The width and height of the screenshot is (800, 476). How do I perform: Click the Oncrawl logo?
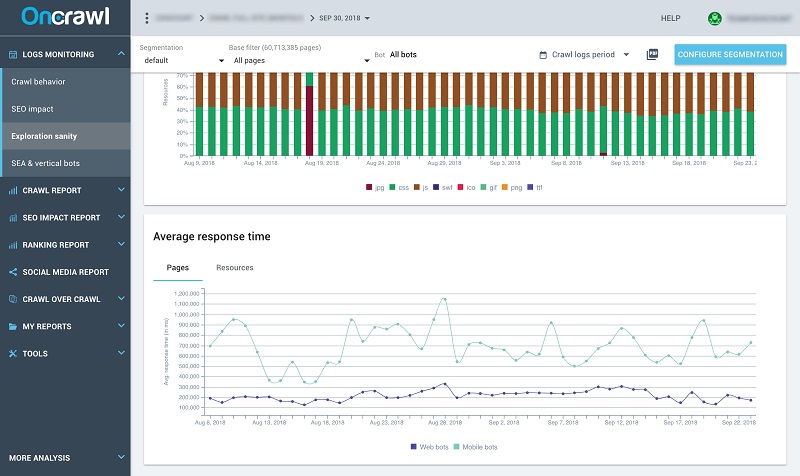pyautogui.click(x=65, y=16)
